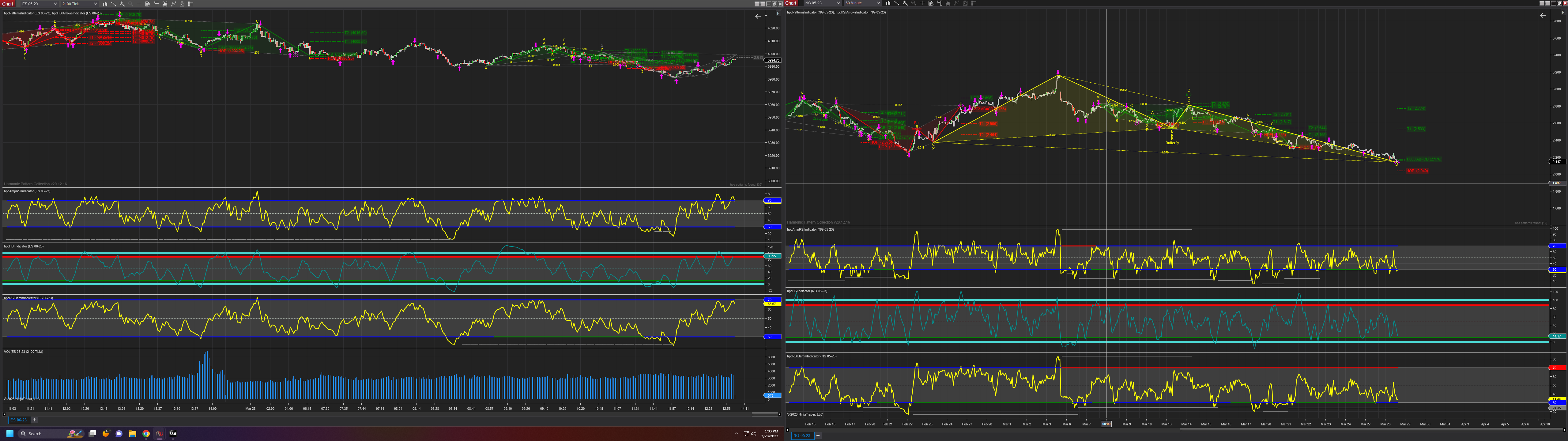The image size is (1568, 441).
Task: Open Chrome from the Windows taskbar
Action: (x=146, y=434)
